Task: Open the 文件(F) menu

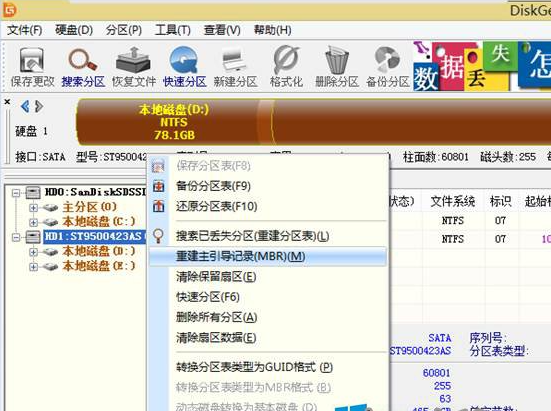Action: 25,30
